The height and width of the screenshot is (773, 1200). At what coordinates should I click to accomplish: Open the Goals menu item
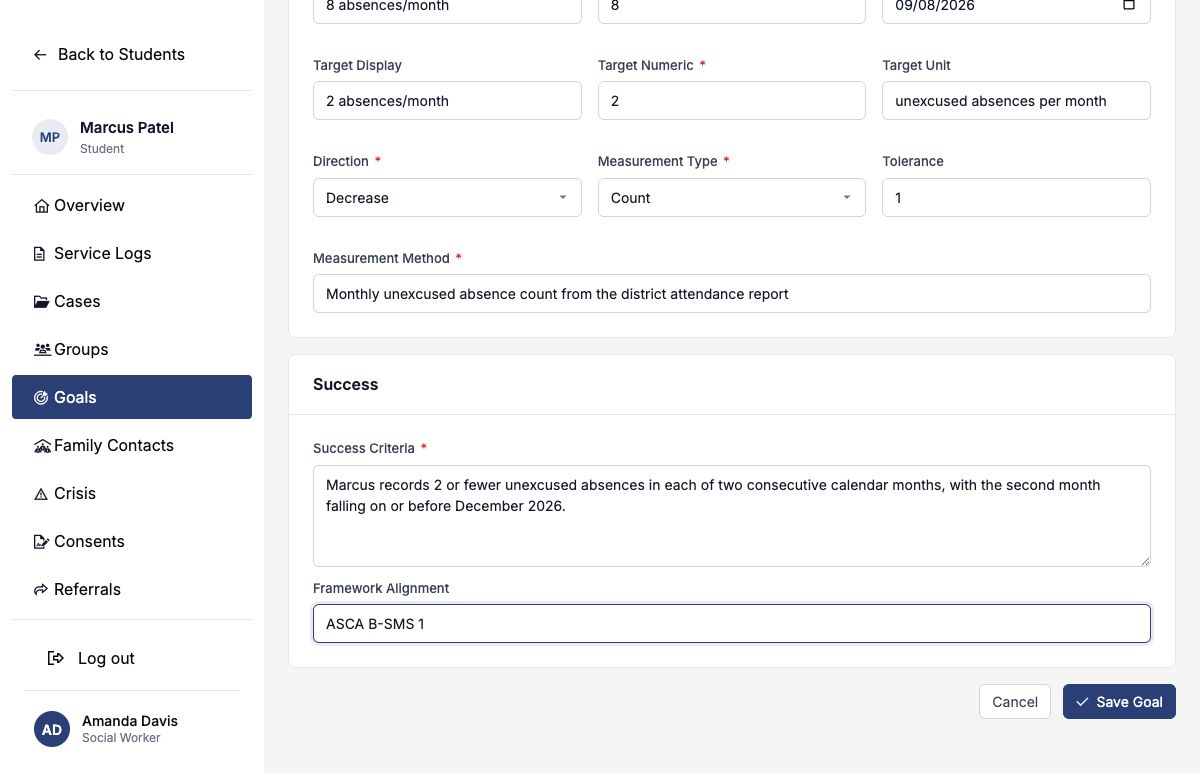(132, 397)
